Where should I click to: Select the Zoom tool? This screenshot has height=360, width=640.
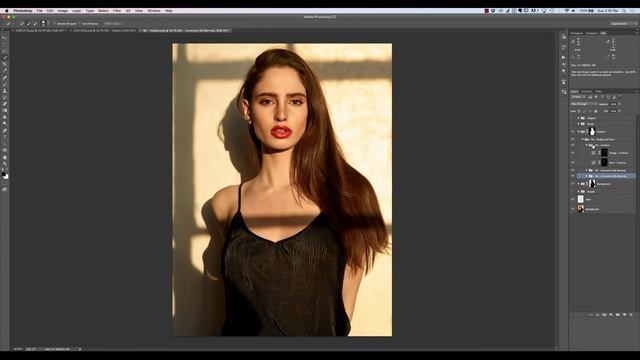tap(5, 164)
